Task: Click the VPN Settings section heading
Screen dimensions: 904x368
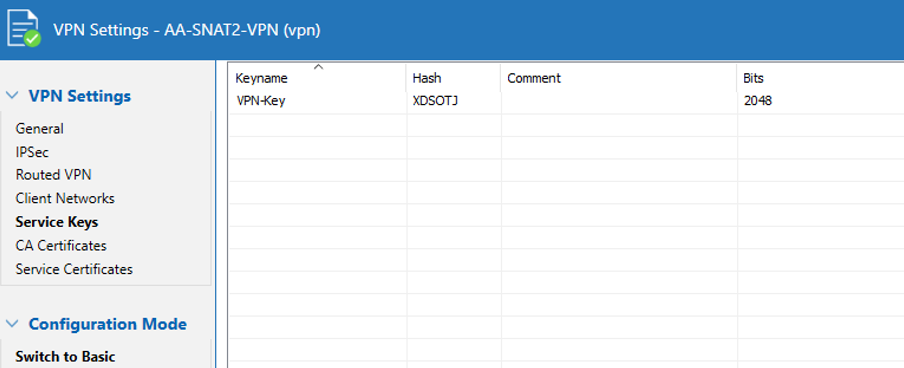Action: 80,96
